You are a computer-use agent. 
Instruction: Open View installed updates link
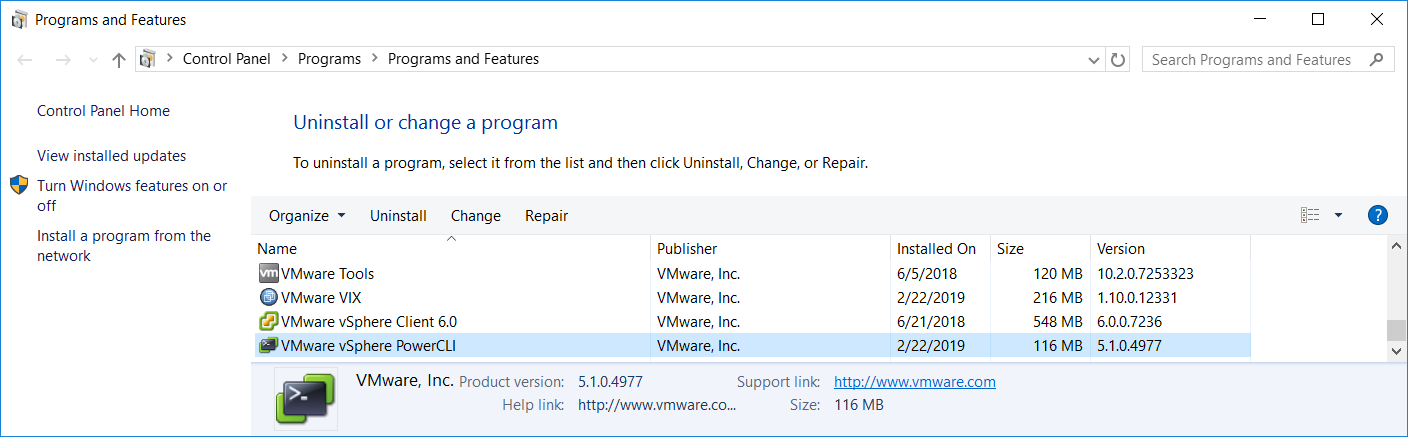[x=112, y=156]
